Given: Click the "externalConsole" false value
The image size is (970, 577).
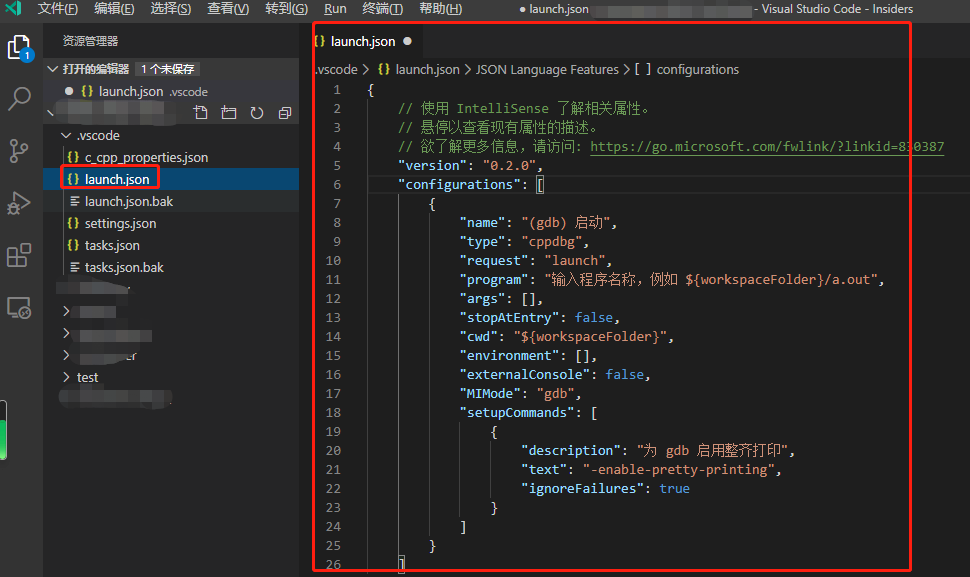Looking at the screenshot, I should (x=624, y=374).
